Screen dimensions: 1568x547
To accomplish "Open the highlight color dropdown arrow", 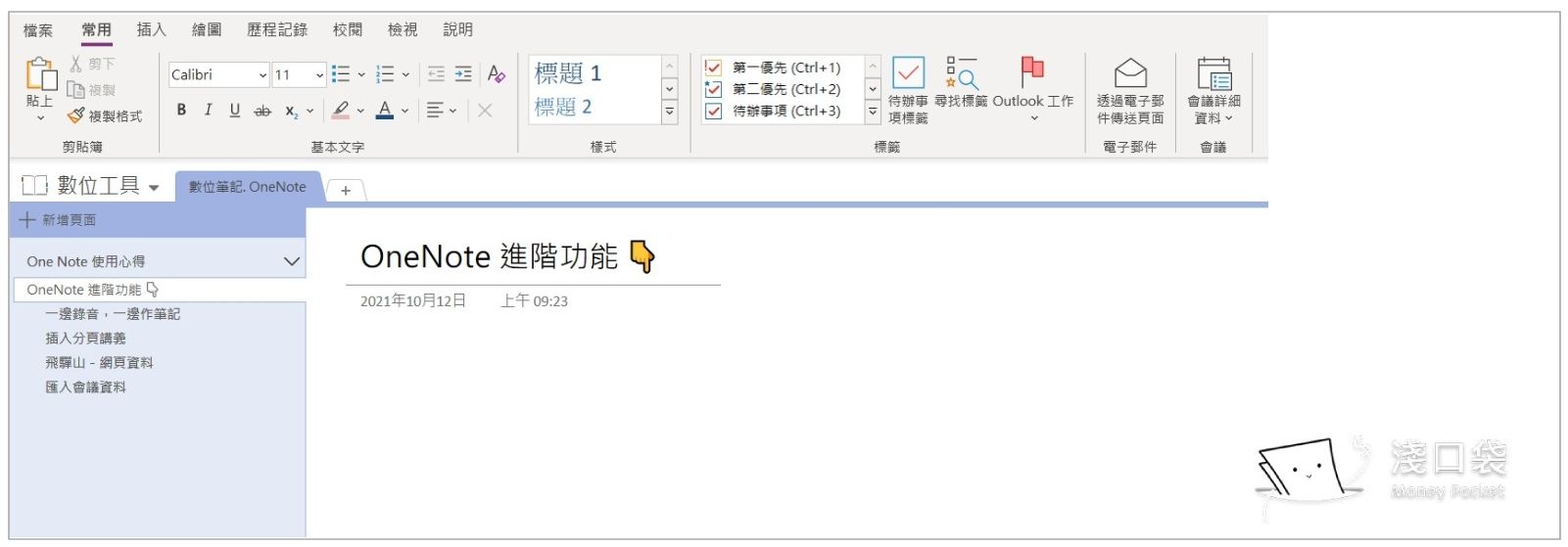I will [x=360, y=111].
